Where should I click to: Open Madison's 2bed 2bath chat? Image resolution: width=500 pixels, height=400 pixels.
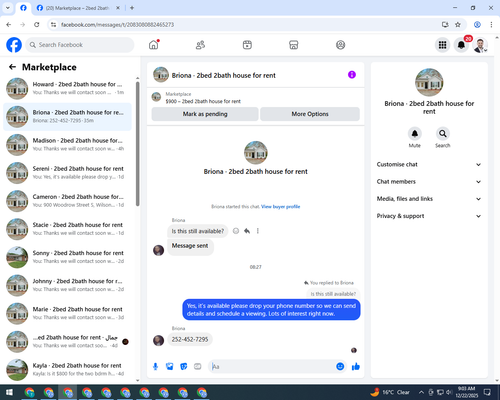tap(68, 145)
